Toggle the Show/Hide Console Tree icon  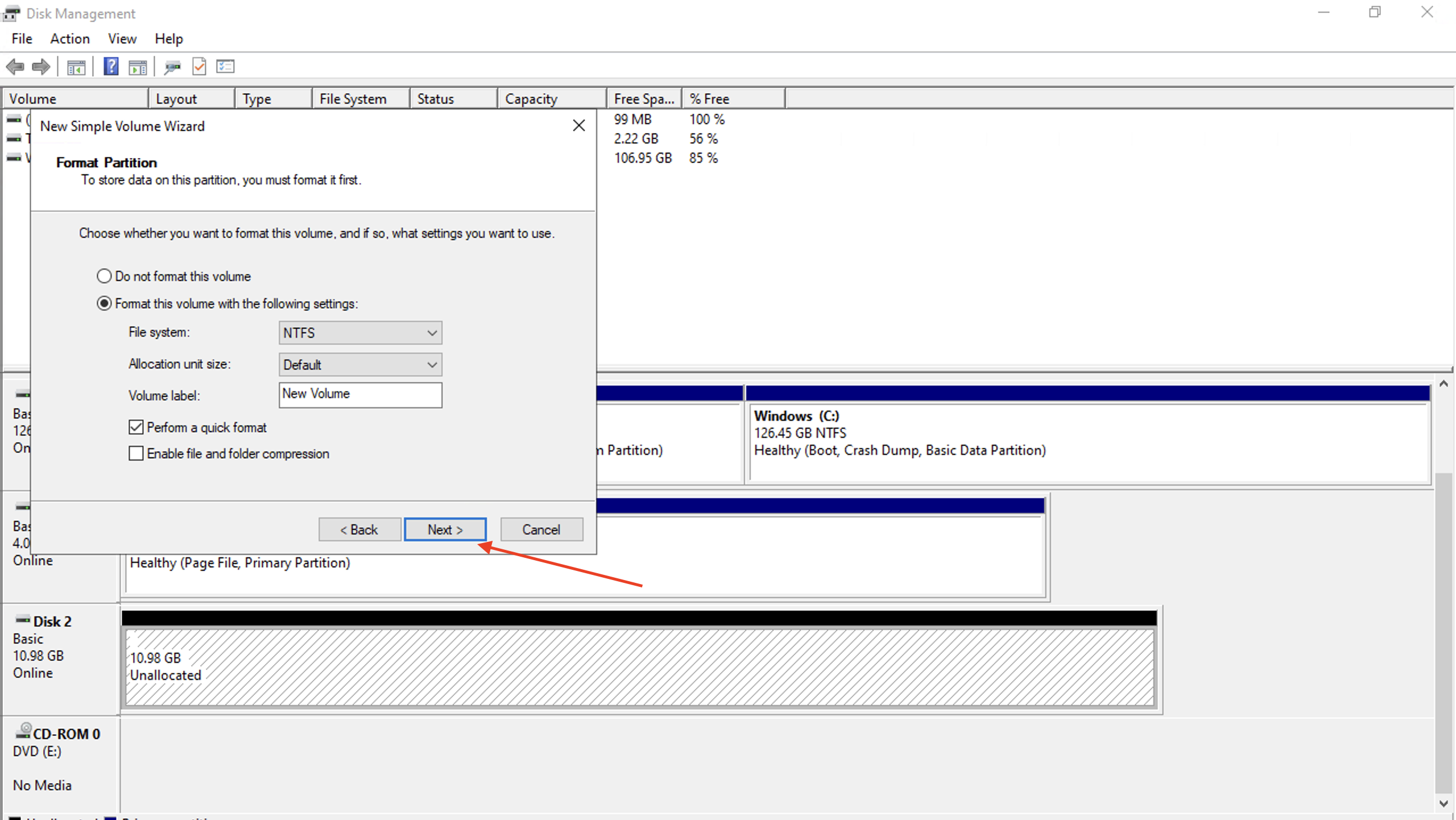pyautogui.click(x=76, y=67)
